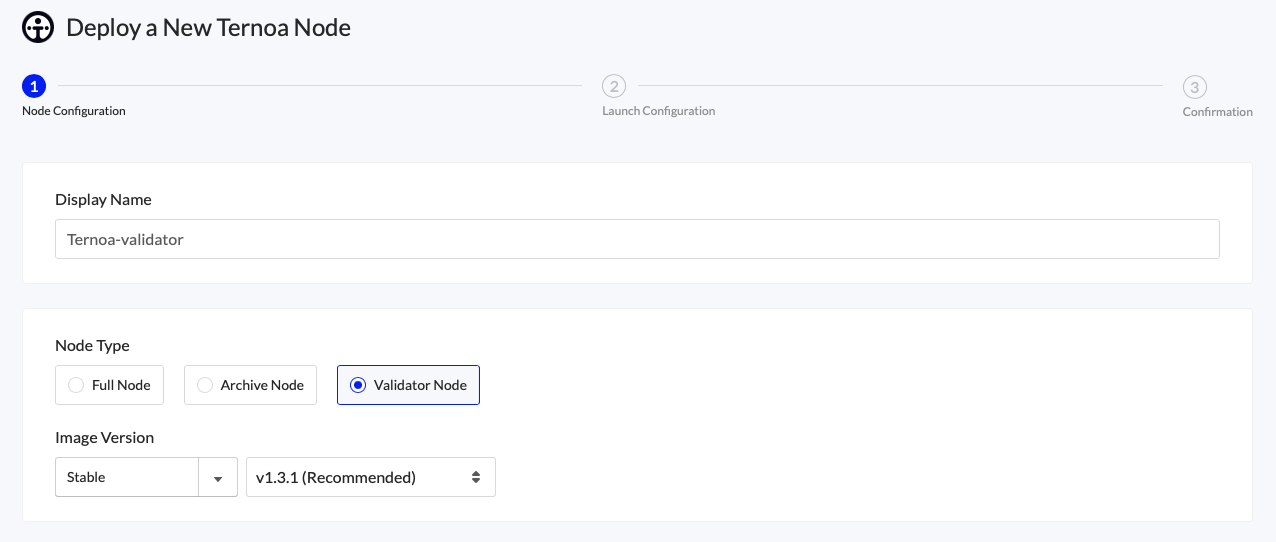
Task: Switch to the Launch Configuration step label
Action: point(658,111)
